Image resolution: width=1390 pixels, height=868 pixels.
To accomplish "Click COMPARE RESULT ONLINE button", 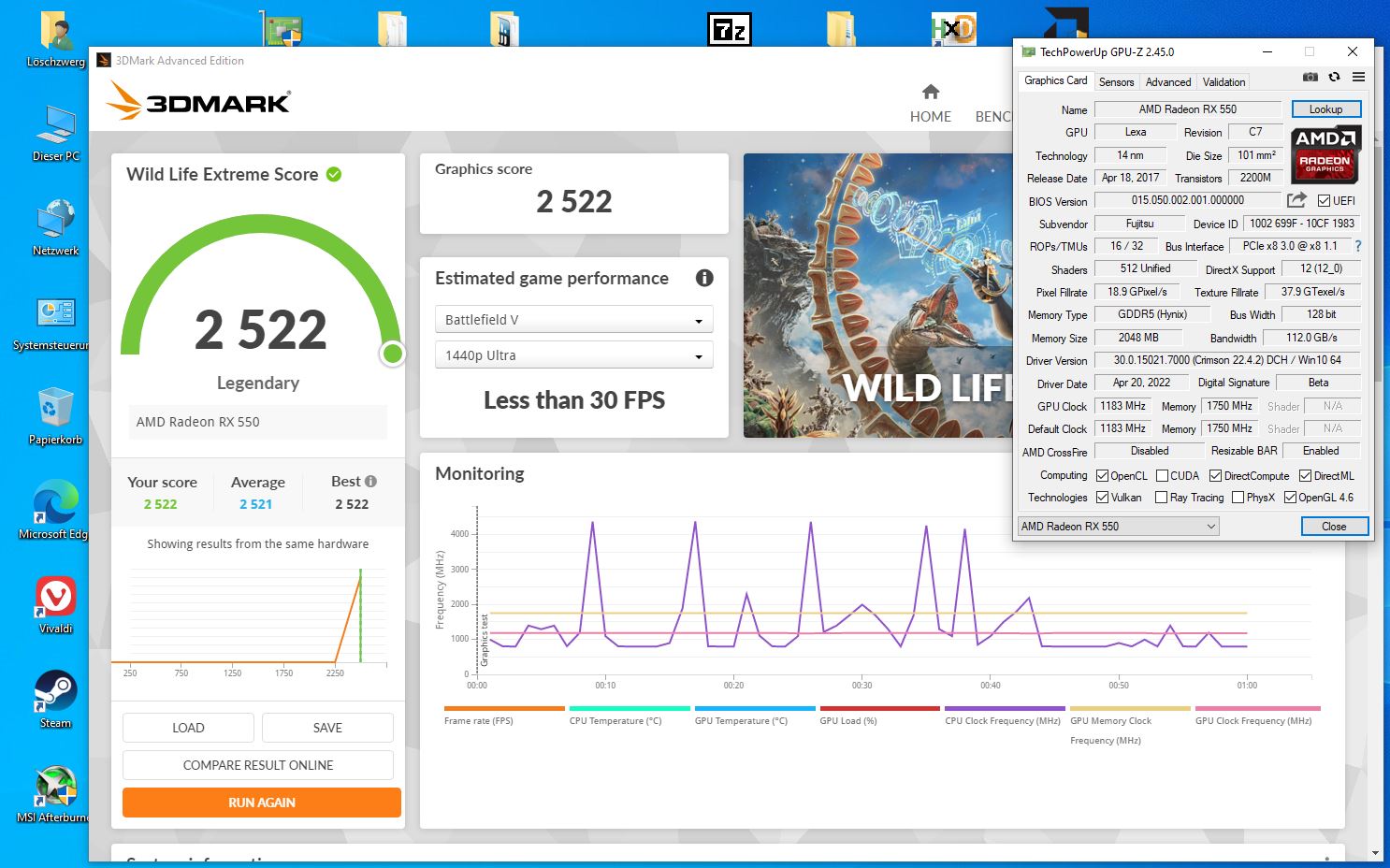I will 258,765.
